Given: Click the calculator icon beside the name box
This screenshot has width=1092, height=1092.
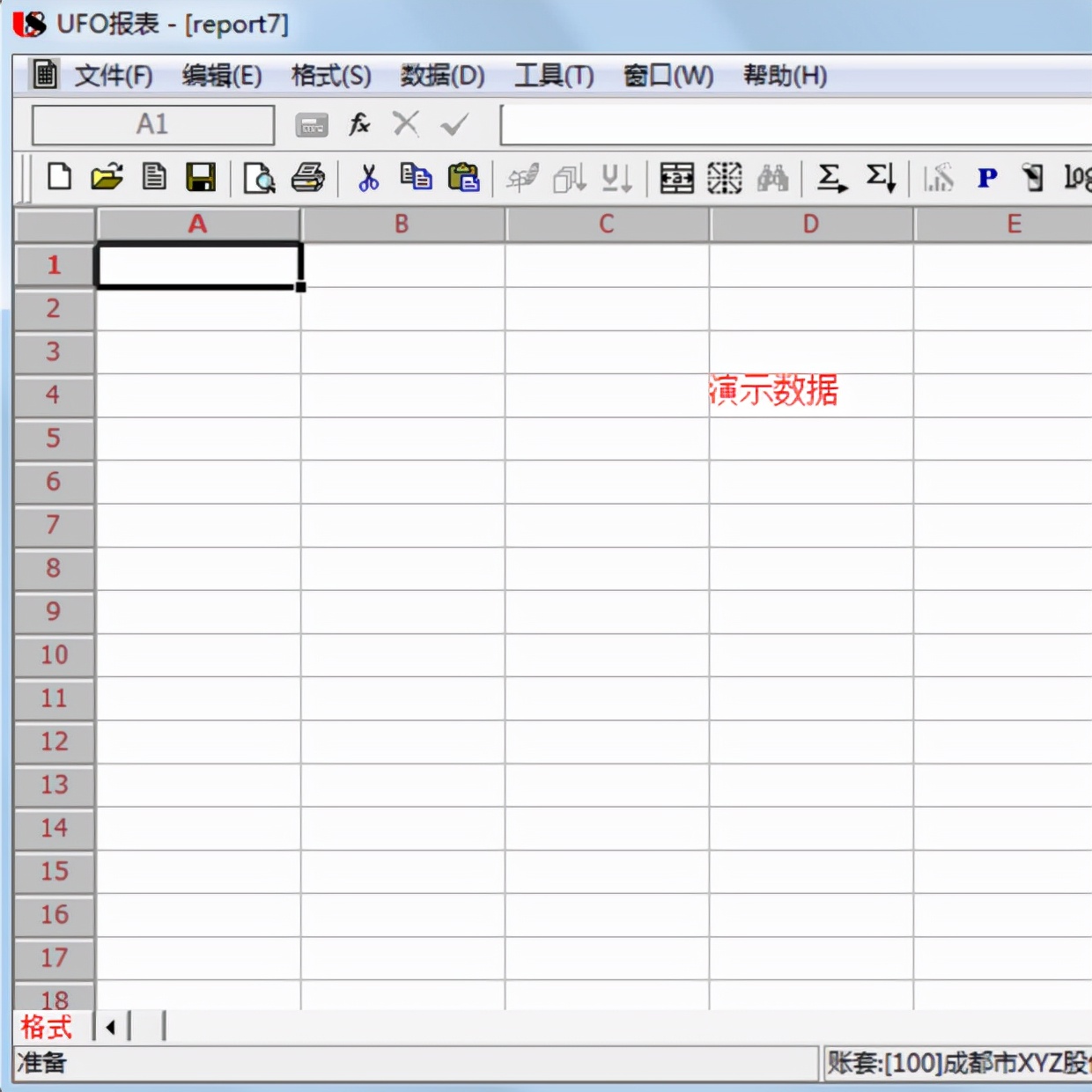Looking at the screenshot, I should click(x=310, y=124).
